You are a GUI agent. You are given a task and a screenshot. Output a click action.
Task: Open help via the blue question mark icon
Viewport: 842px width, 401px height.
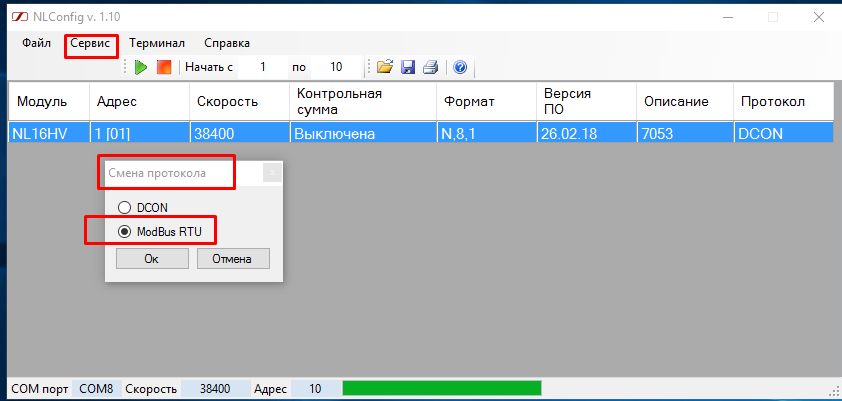(460, 68)
